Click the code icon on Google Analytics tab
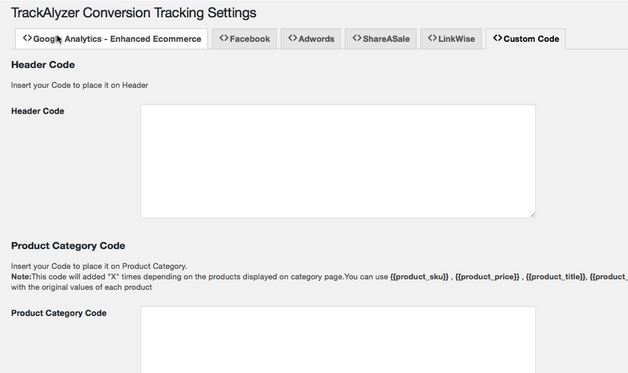Screen dimensions: 628x373 coord(27,38)
